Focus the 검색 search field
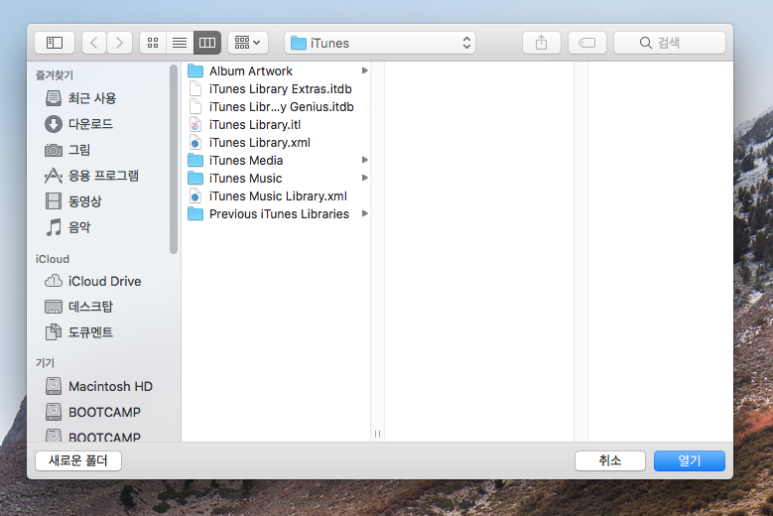Image resolution: width=773 pixels, height=516 pixels. (669, 43)
